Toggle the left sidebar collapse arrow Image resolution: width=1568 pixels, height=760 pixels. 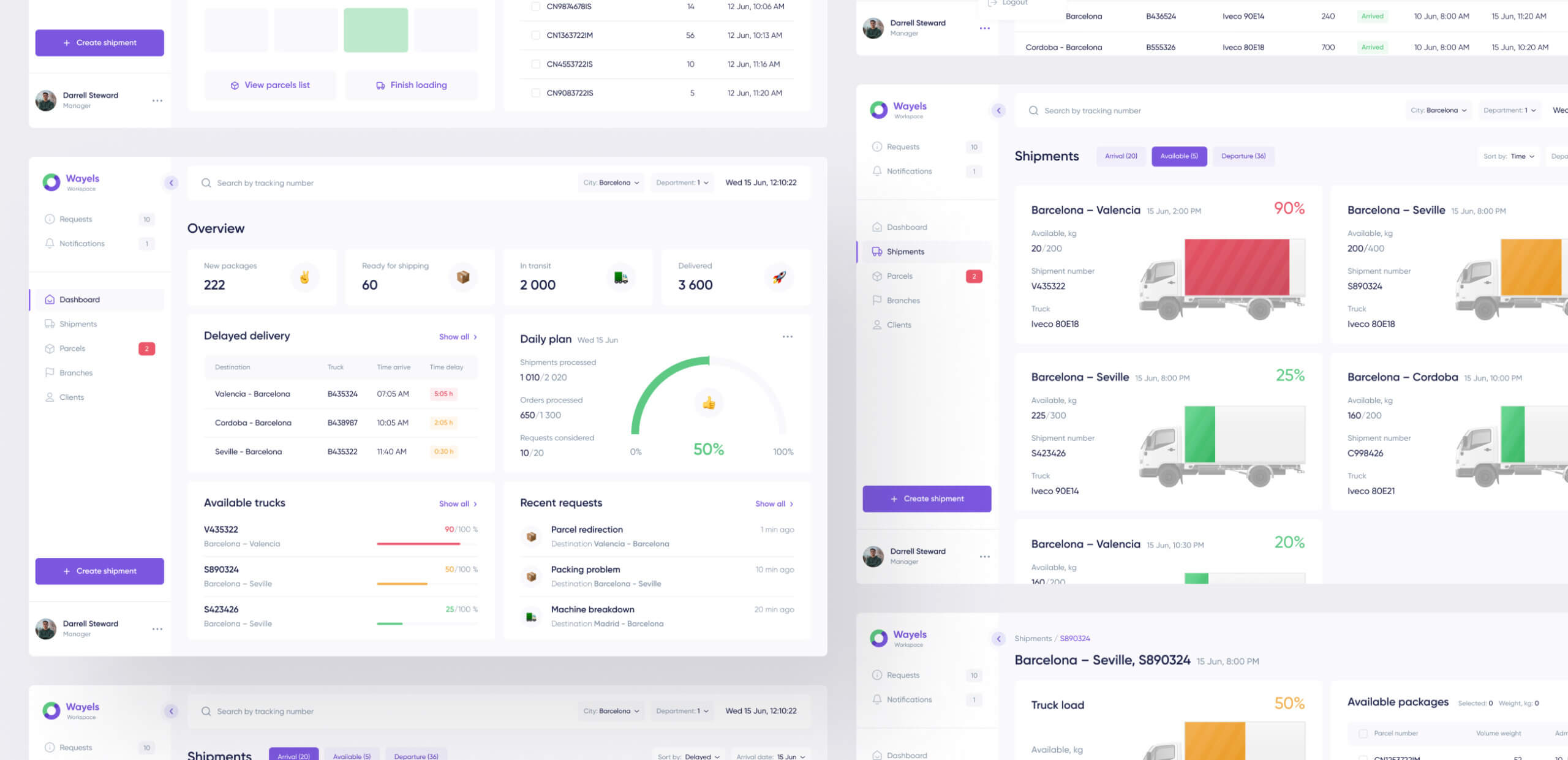[170, 182]
